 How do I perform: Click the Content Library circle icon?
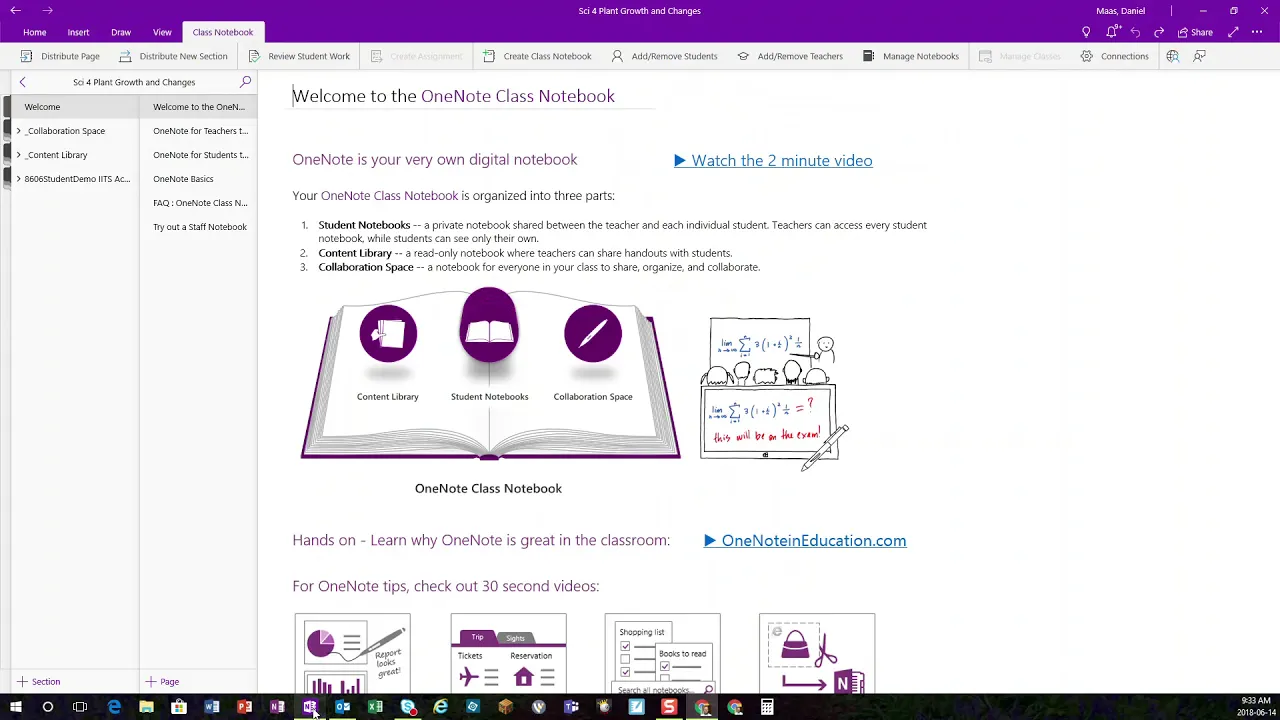point(388,333)
